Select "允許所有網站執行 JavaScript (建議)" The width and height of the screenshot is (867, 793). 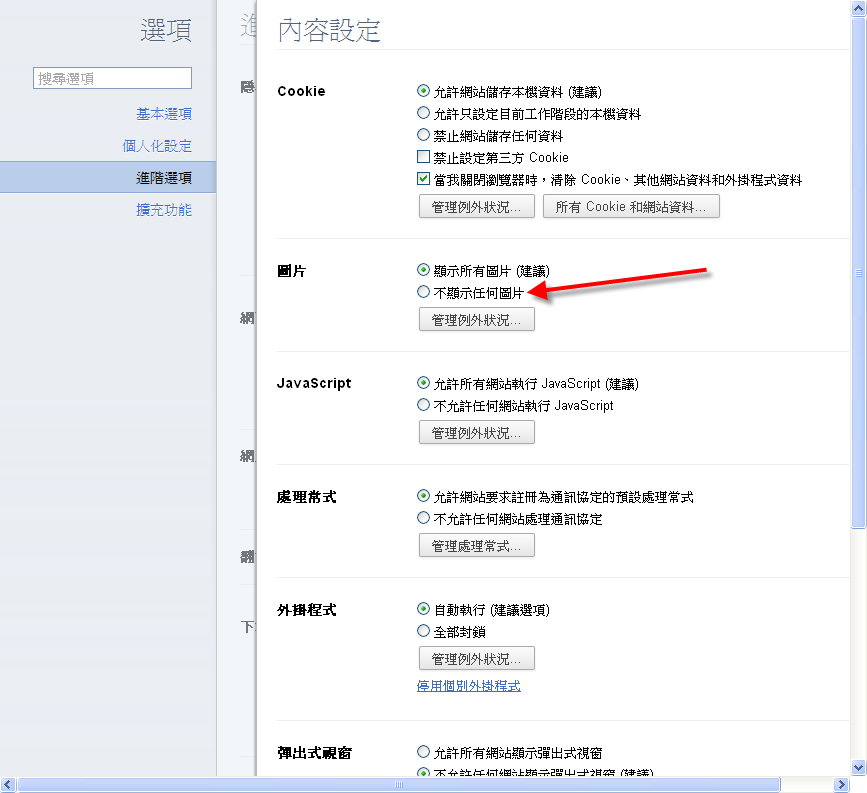coord(423,383)
